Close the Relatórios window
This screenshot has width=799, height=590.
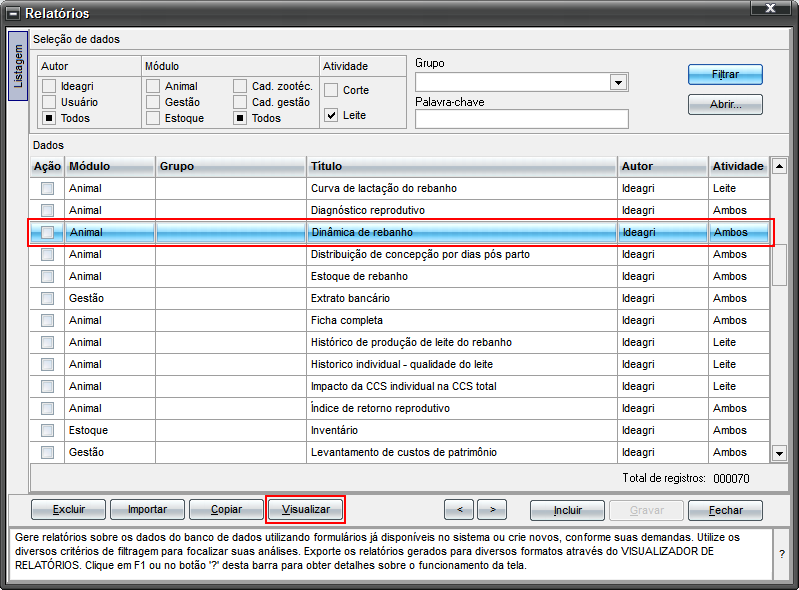pyautogui.click(x=770, y=8)
